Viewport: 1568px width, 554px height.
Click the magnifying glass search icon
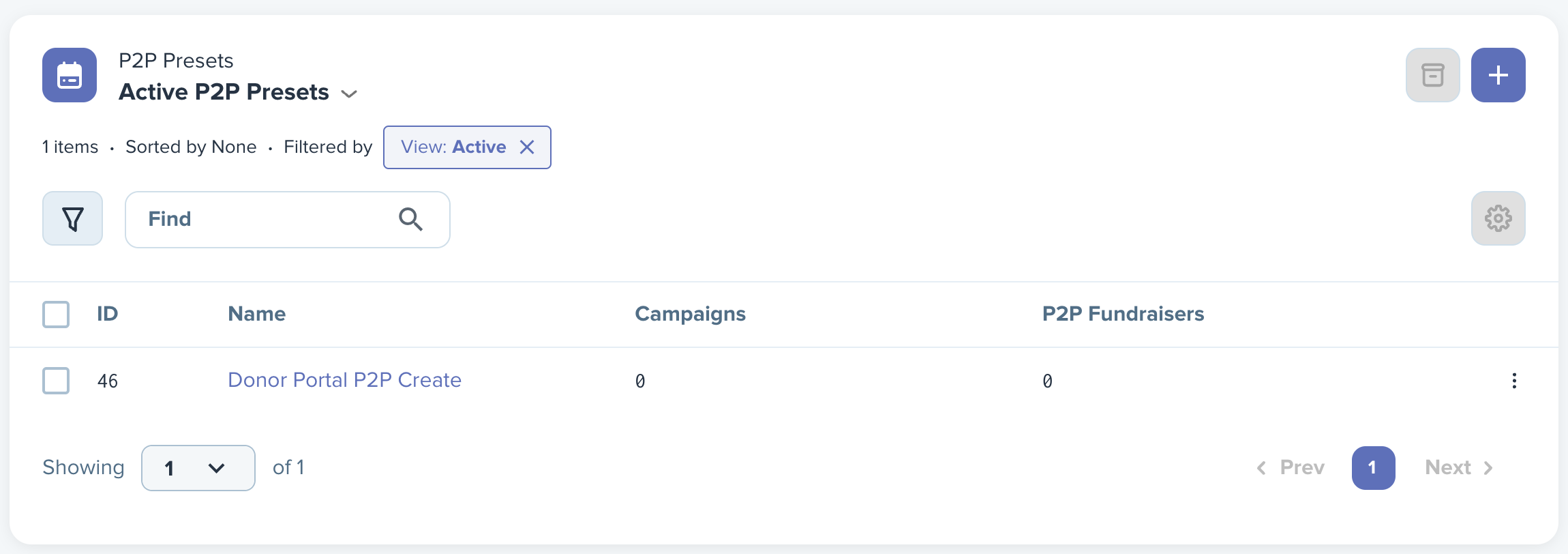click(x=410, y=219)
